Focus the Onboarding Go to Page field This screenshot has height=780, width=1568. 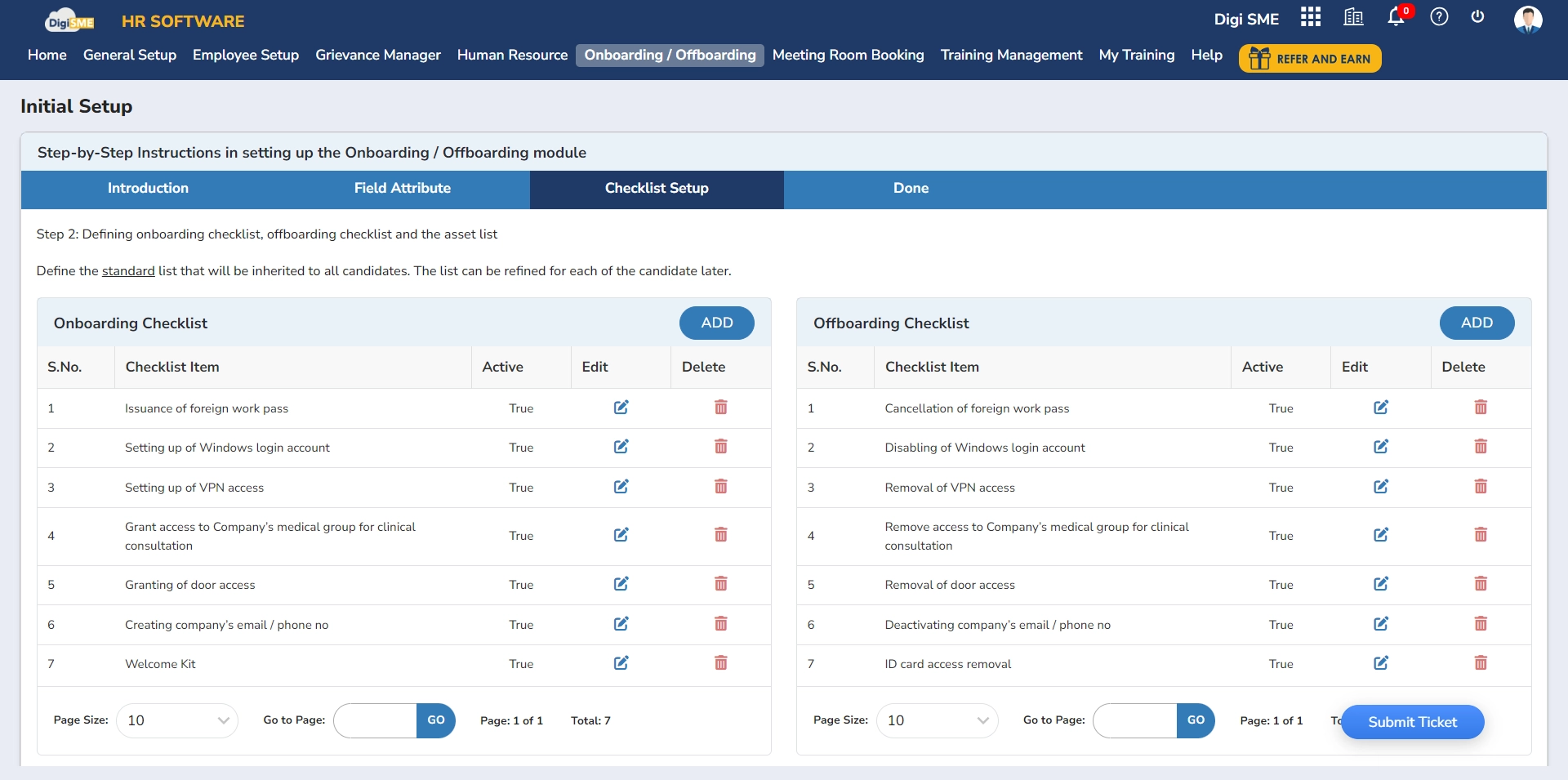click(x=375, y=720)
